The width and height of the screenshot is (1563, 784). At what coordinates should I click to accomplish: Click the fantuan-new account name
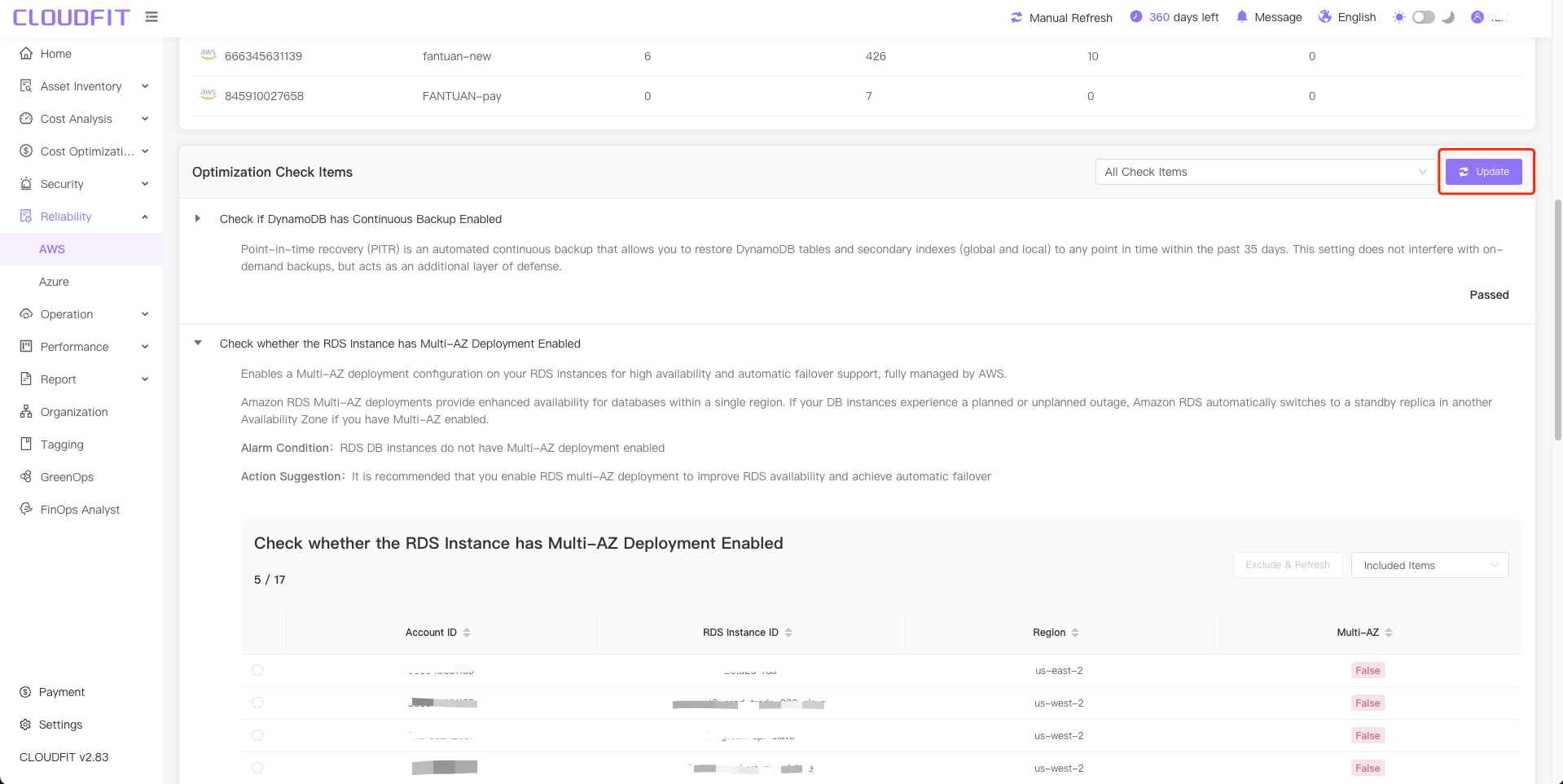(x=456, y=56)
